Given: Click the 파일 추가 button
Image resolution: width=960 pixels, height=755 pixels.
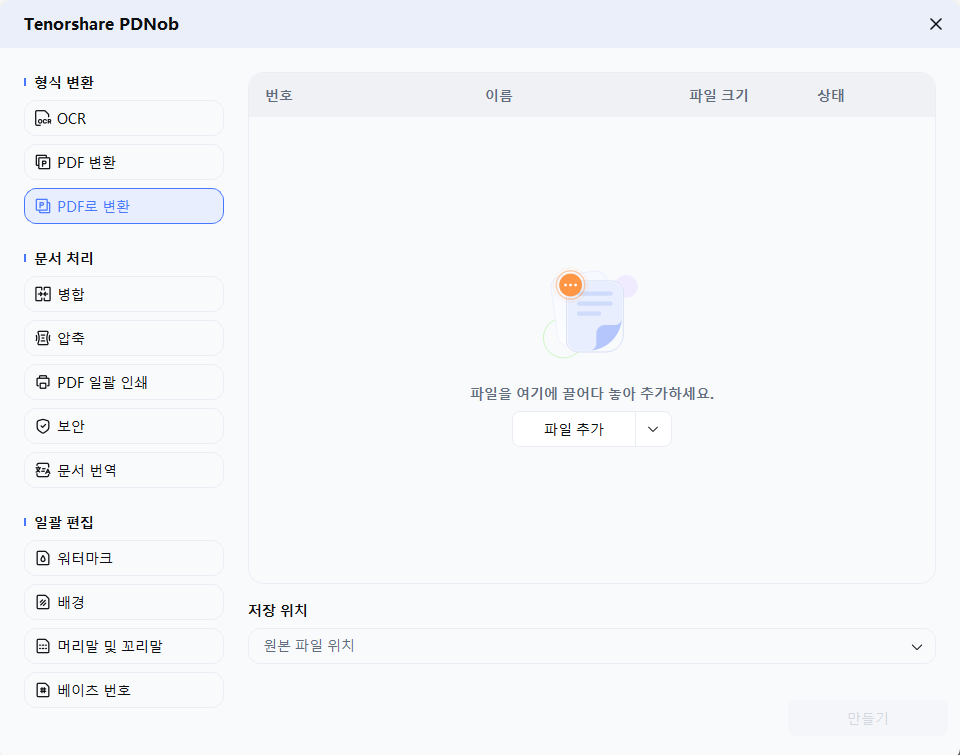Looking at the screenshot, I should 574,429.
